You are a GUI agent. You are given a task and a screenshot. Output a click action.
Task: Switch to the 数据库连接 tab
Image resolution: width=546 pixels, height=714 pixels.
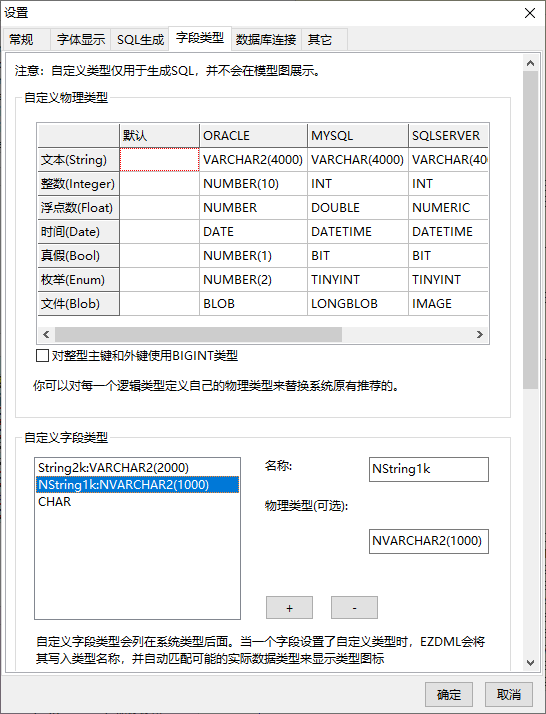tap(266, 40)
